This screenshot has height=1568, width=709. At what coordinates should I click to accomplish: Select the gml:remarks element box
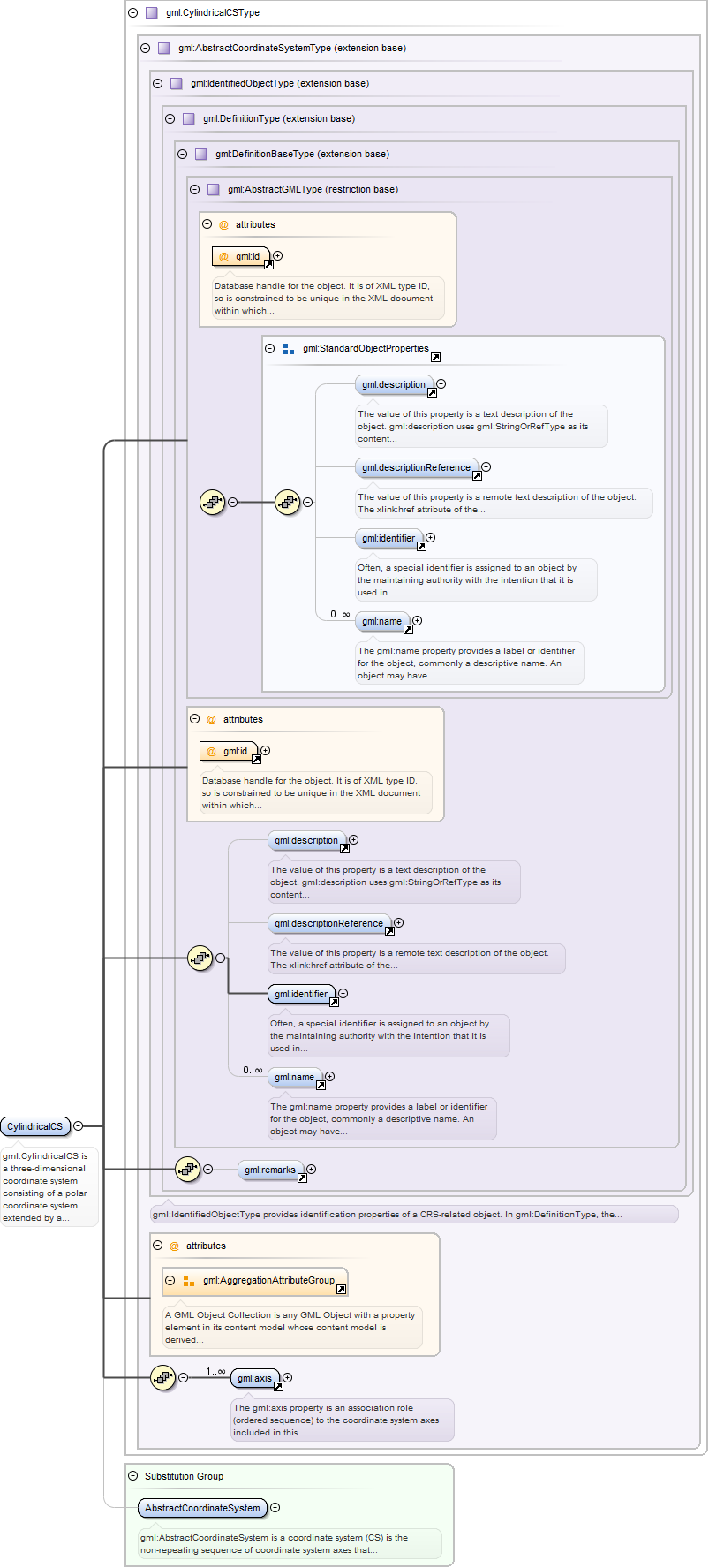(x=269, y=1170)
